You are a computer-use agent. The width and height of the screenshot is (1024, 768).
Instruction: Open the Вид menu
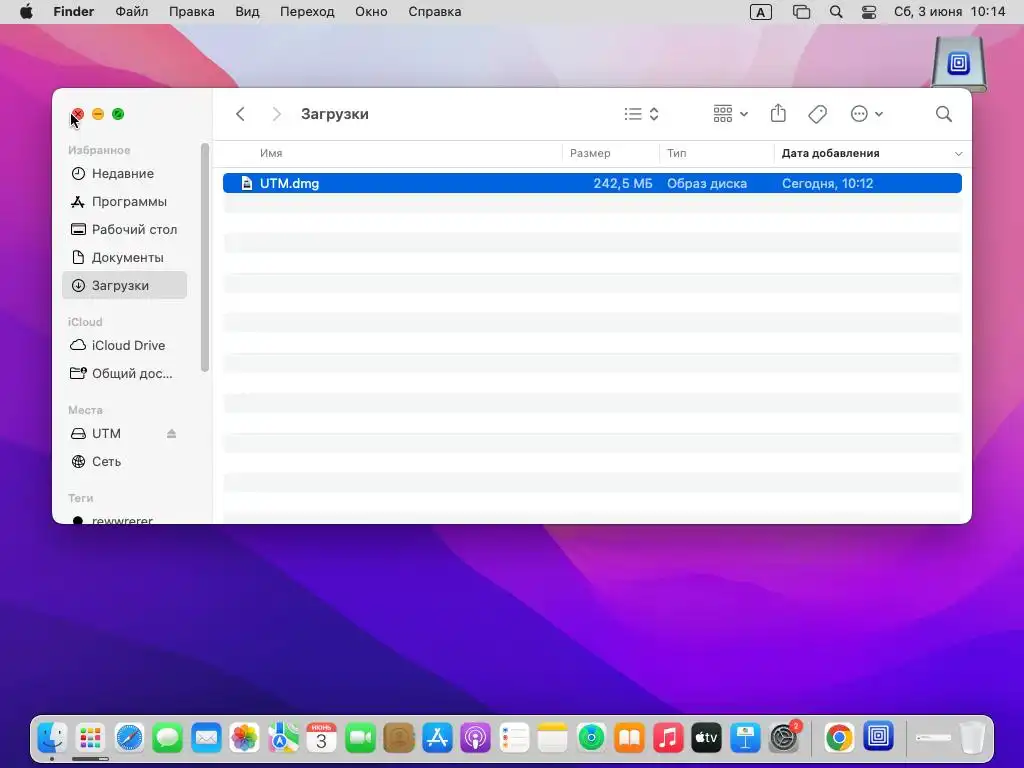248,12
